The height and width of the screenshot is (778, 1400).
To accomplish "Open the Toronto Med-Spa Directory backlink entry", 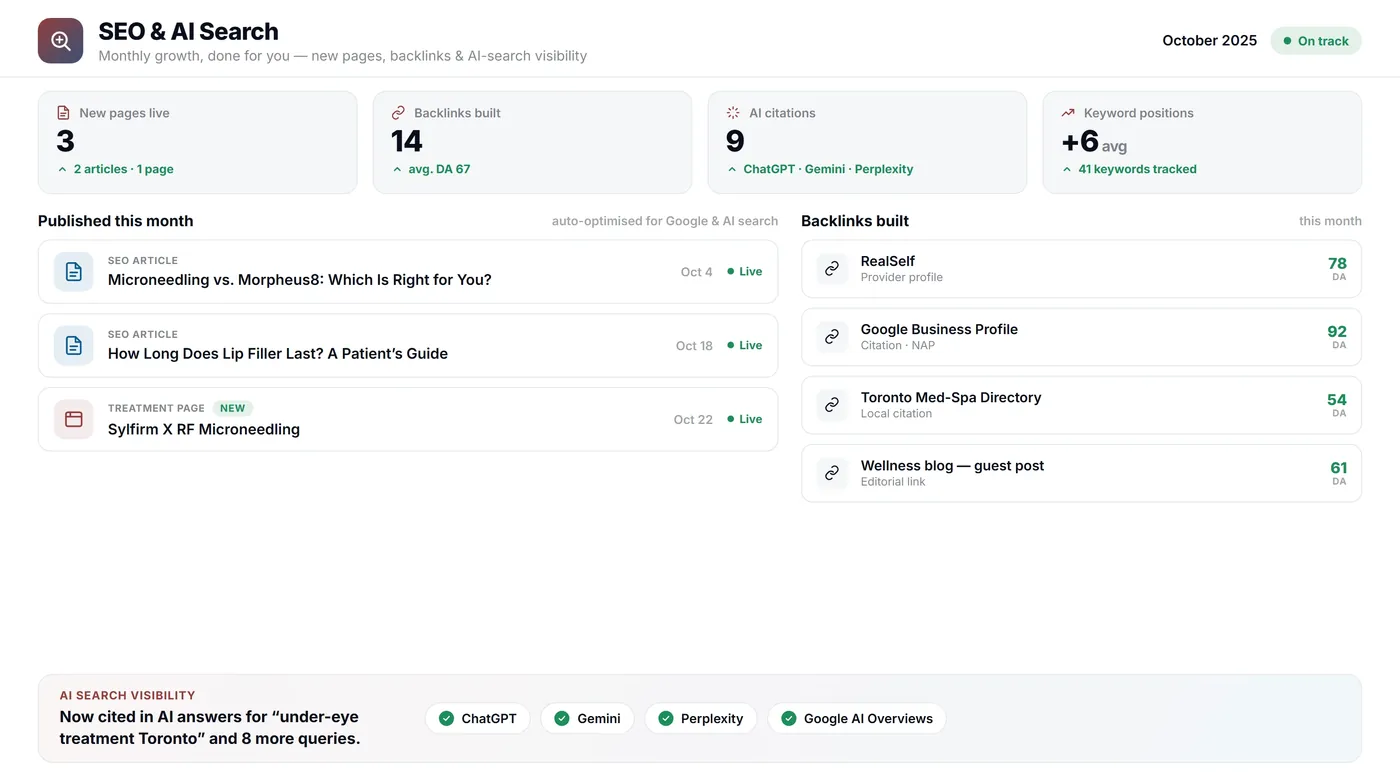I will (1081, 404).
